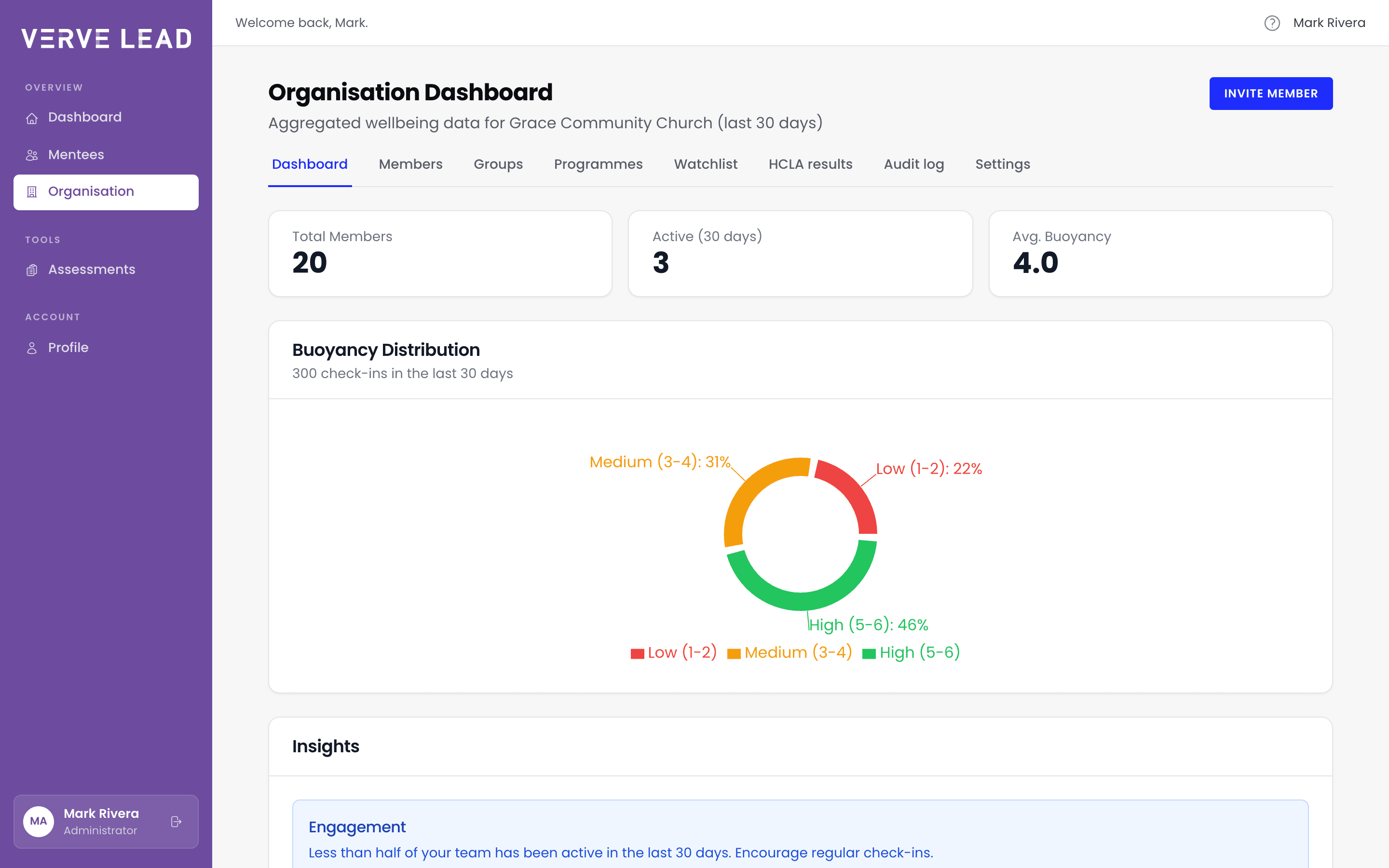Image resolution: width=1389 pixels, height=868 pixels.
Task: Click the Organisation building icon
Action: pyautogui.click(x=32, y=192)
